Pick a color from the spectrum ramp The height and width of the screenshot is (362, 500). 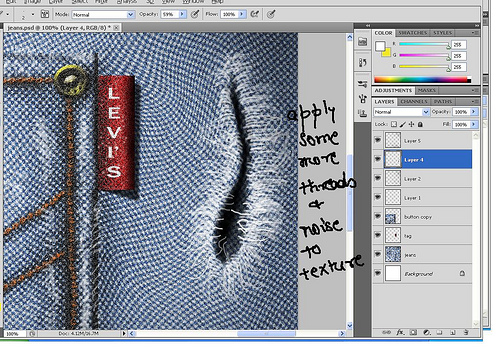(x=422, y=80)
